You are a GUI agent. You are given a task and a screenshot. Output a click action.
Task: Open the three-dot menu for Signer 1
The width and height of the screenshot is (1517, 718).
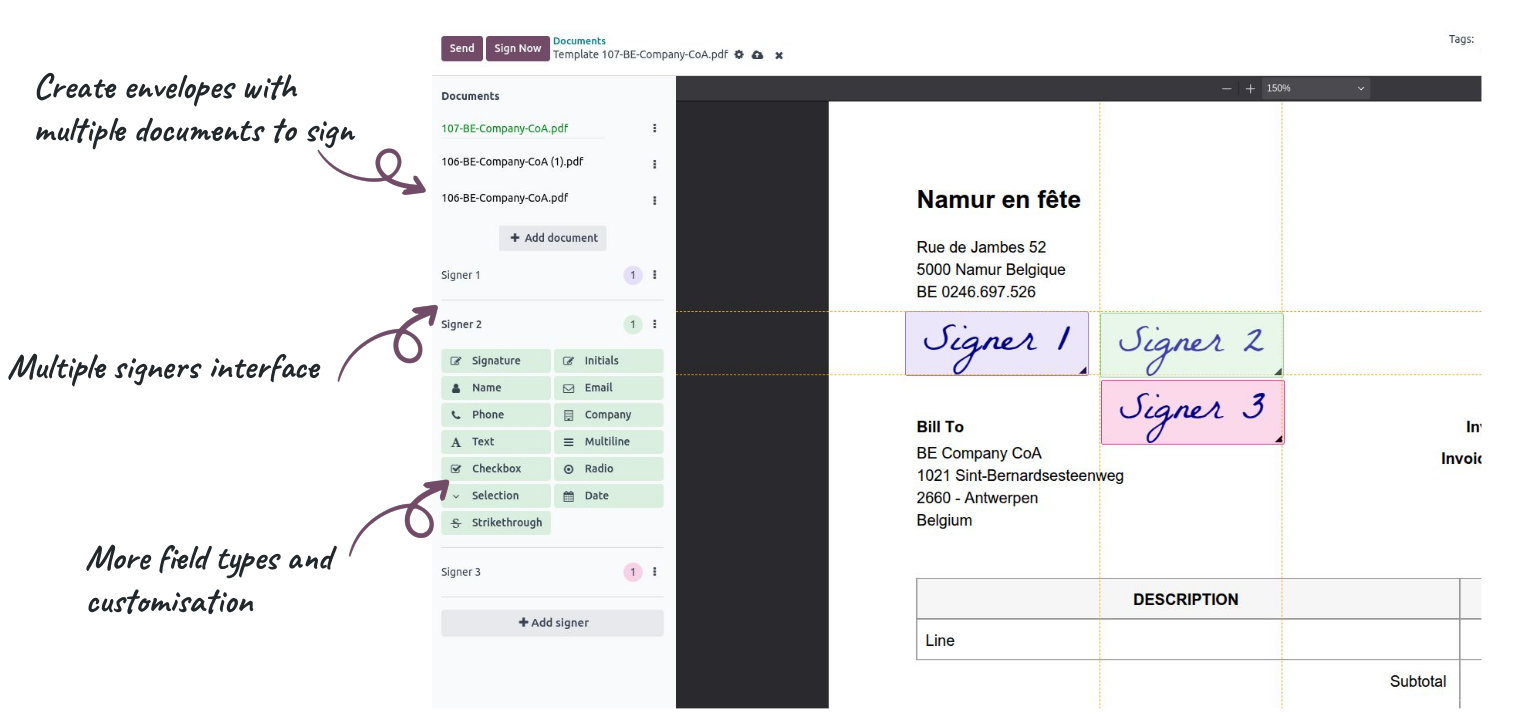click(655, 275)
